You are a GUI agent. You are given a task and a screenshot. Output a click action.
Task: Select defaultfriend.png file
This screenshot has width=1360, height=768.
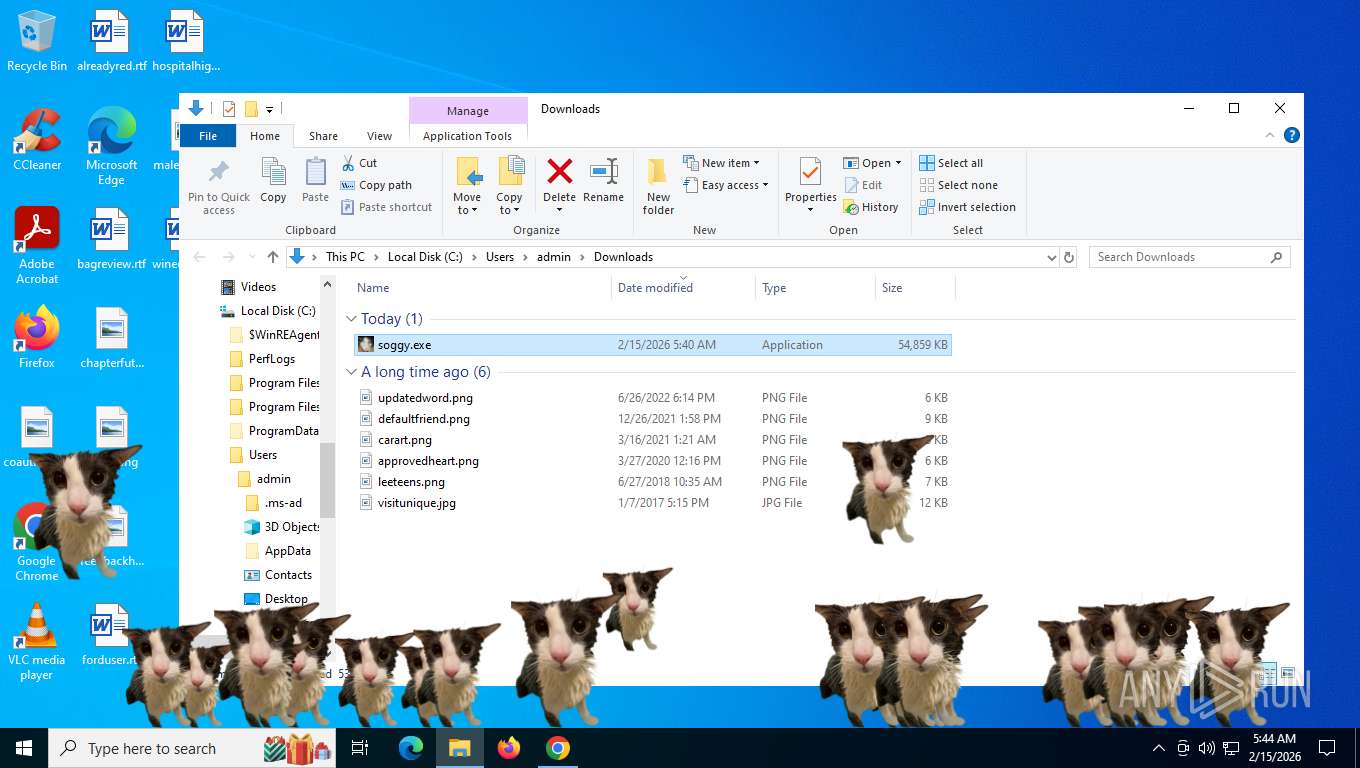click(x=653, y=419)
